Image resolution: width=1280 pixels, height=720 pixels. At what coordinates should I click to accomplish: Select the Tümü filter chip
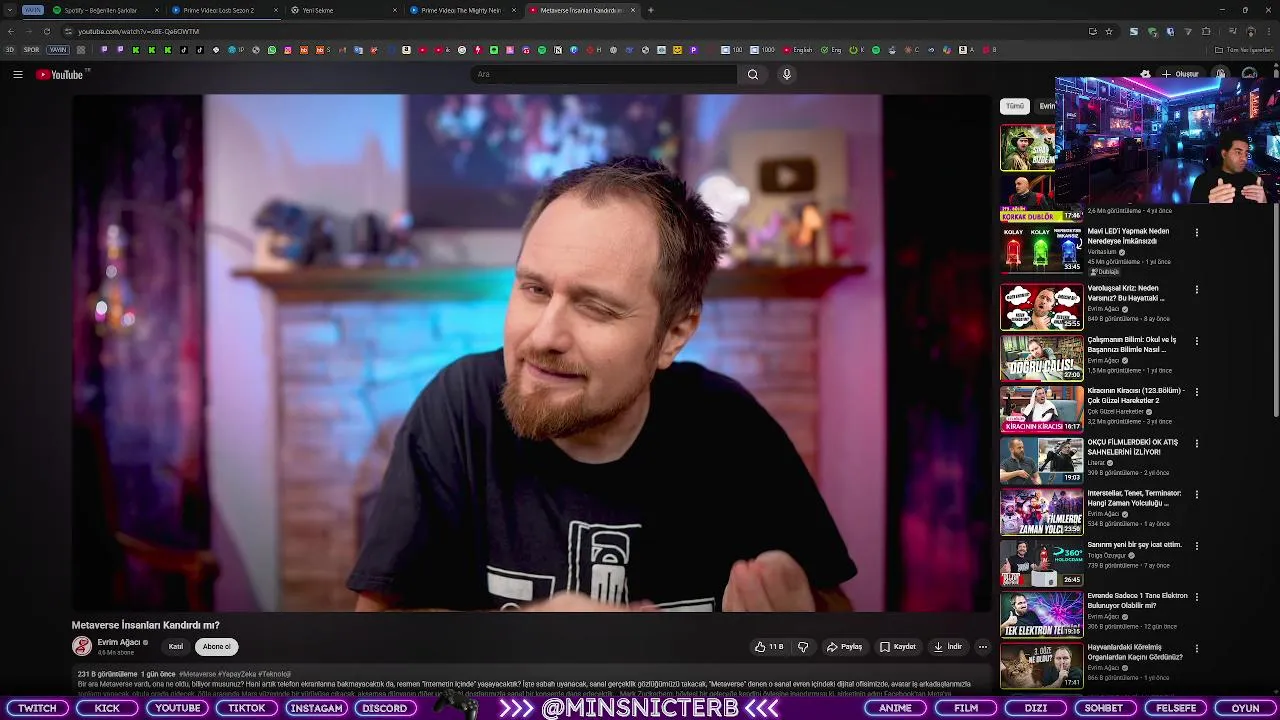coord(1015,106)
